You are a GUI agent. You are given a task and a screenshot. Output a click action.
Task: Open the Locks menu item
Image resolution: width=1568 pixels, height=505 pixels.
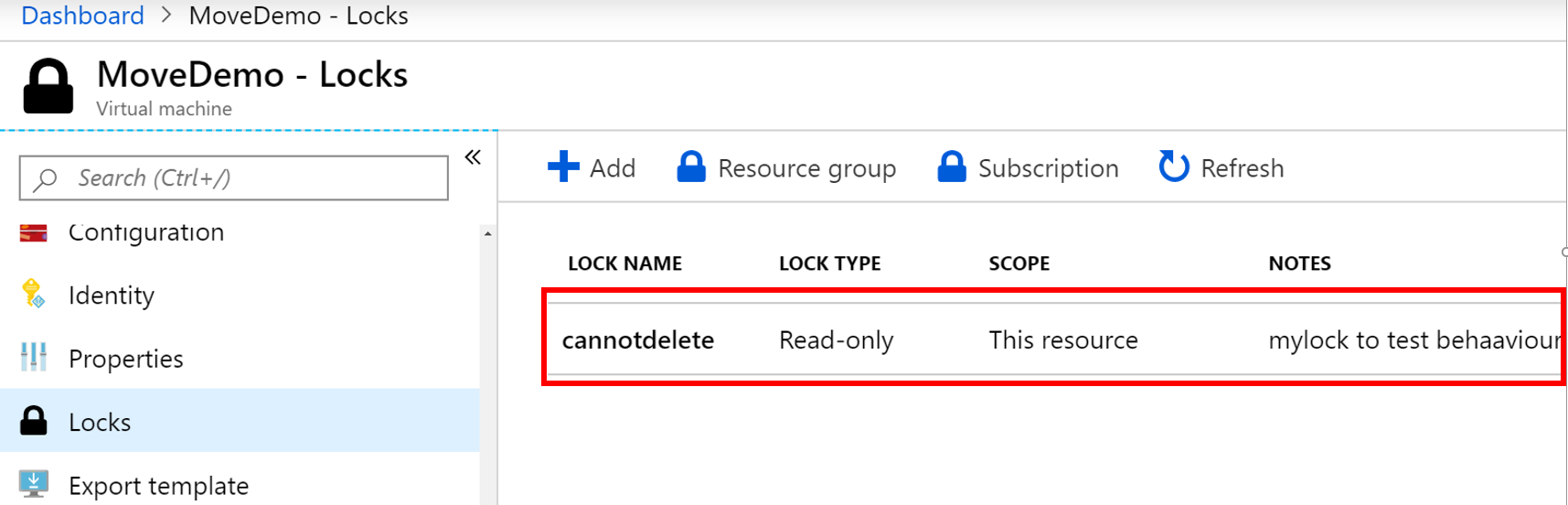(x=101, y=422)
